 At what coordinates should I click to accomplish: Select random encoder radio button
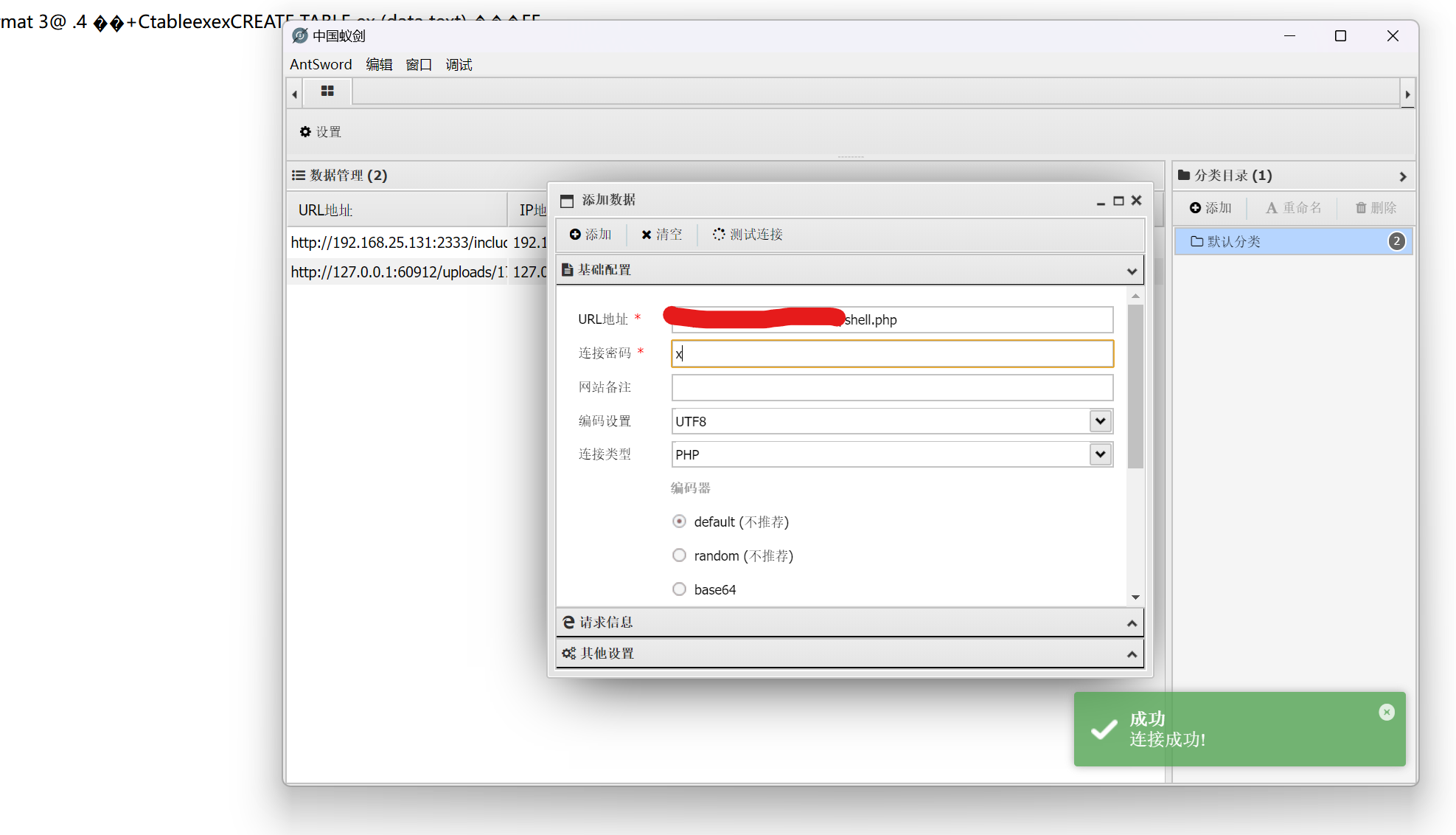coord(679,555)
